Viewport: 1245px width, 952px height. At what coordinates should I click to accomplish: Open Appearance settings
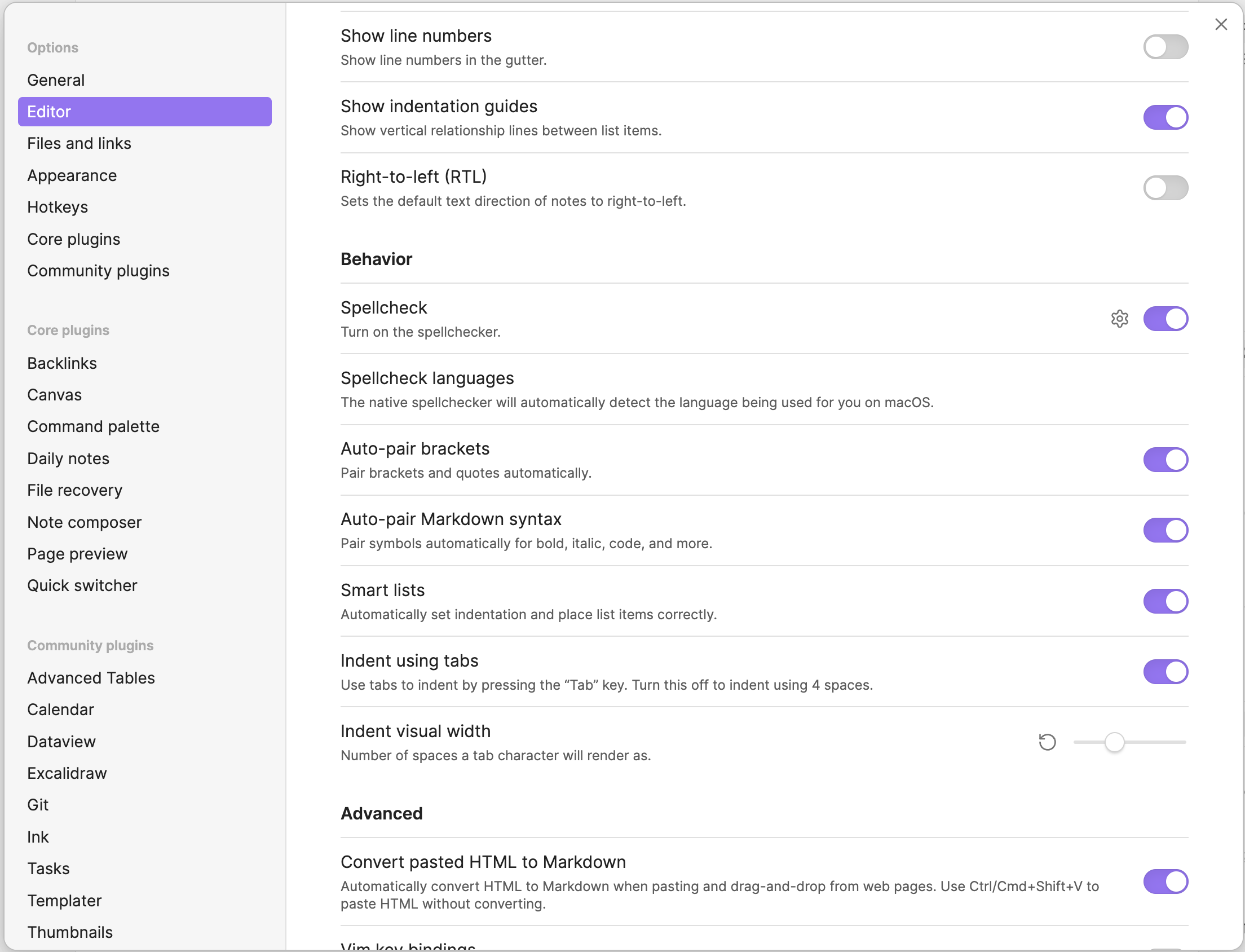(72, 175)
